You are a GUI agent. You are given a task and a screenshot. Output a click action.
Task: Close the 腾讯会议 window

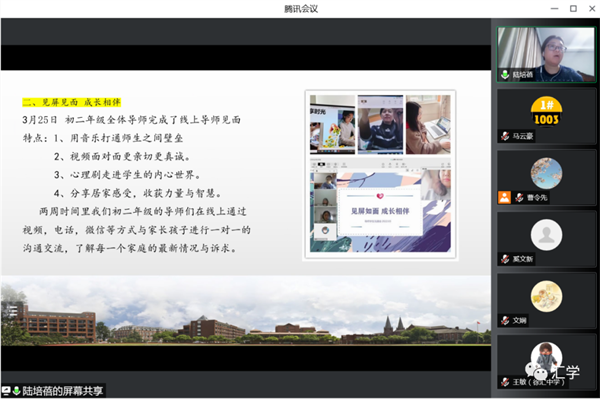click(x=592, y=8)
